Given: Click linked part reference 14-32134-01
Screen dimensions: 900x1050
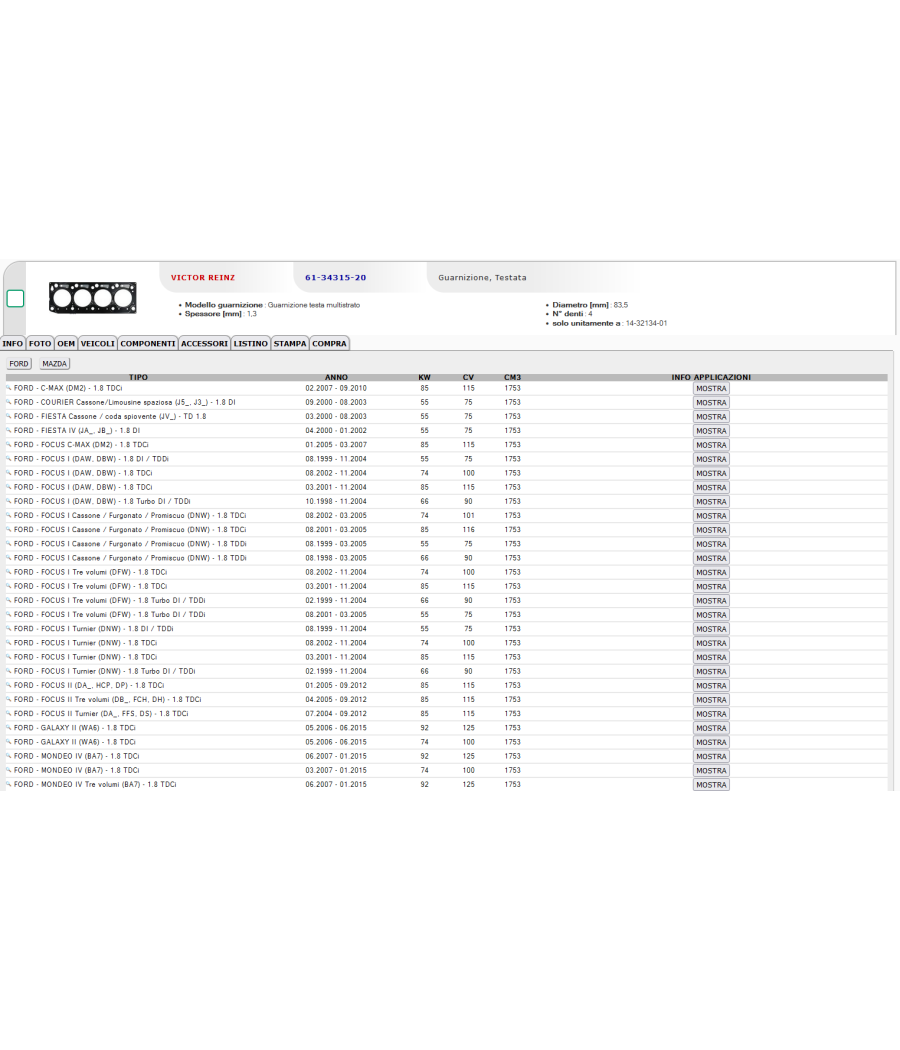Looking at the screenshot, I should (646, 323).
